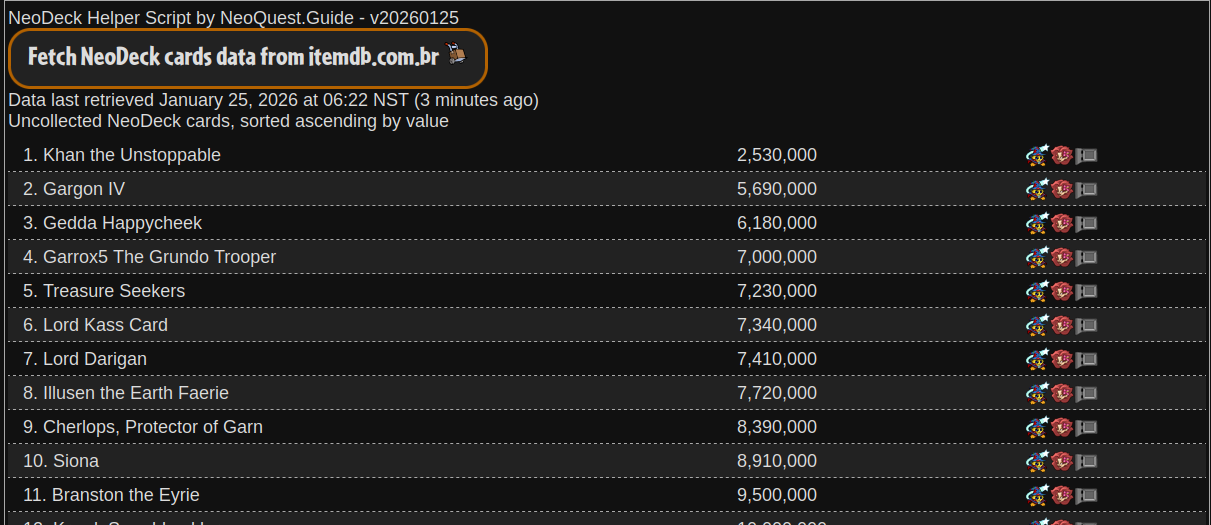This screenshot has height=525, width=1211.
Task: Click the Treasure Seekers card name
Action: (113, 291)
